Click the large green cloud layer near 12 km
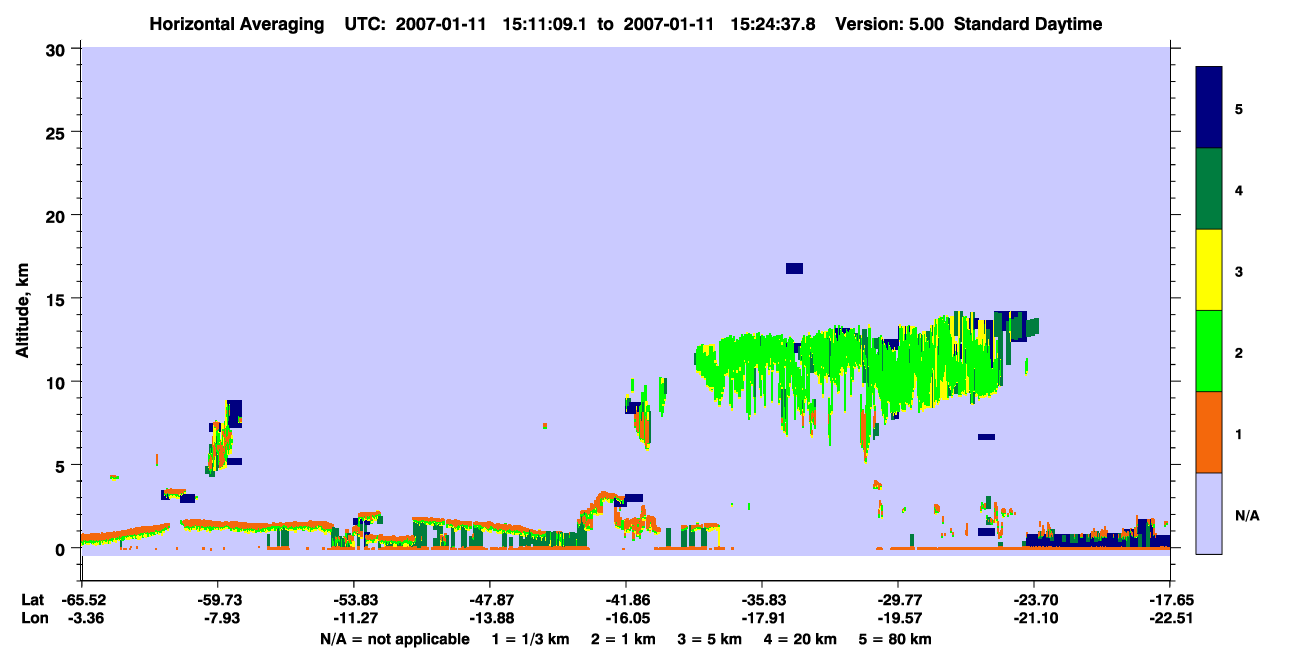Image resolution: width=1300 pixels, height=667 pixels. click(x=850, y=365)
